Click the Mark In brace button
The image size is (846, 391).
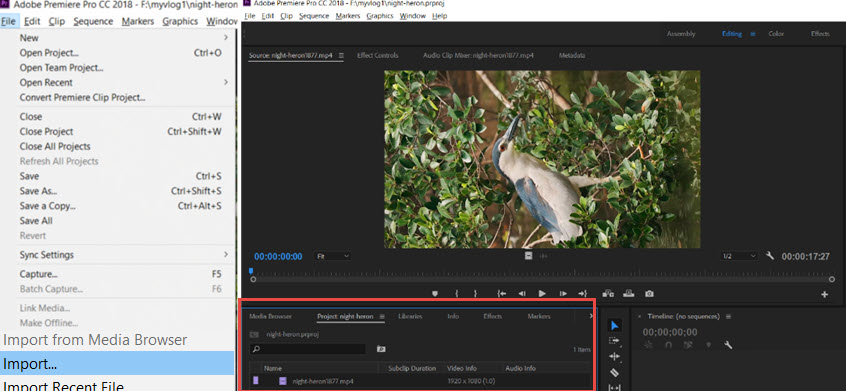coord(456,294)
